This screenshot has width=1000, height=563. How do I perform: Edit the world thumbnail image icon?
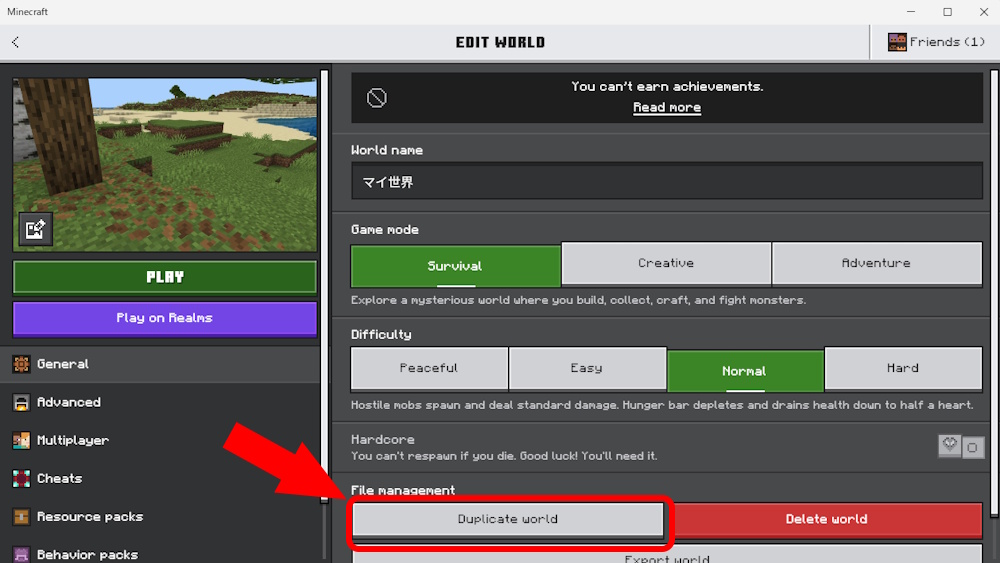click(35, 229)
